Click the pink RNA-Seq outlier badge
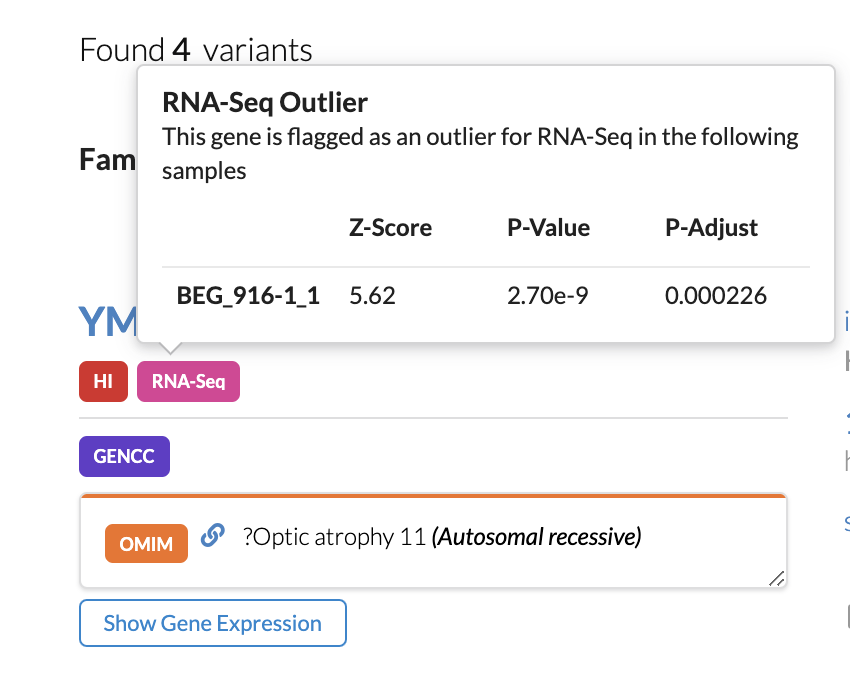The height and width of the screenshot is (682, 850). click(188, 381)
